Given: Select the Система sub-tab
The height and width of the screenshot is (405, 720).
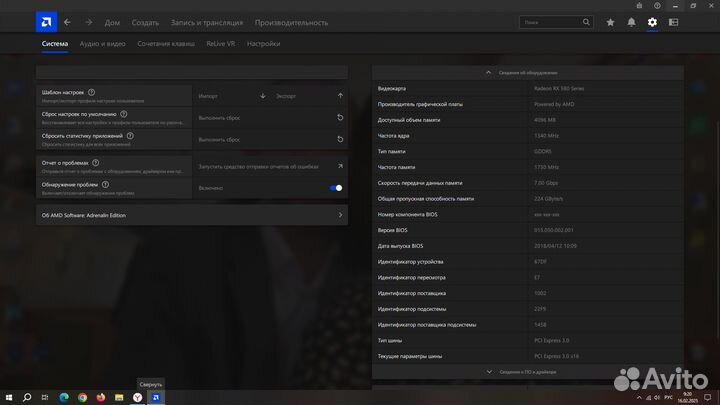Looking at the screenshot, I should [55, 44].
